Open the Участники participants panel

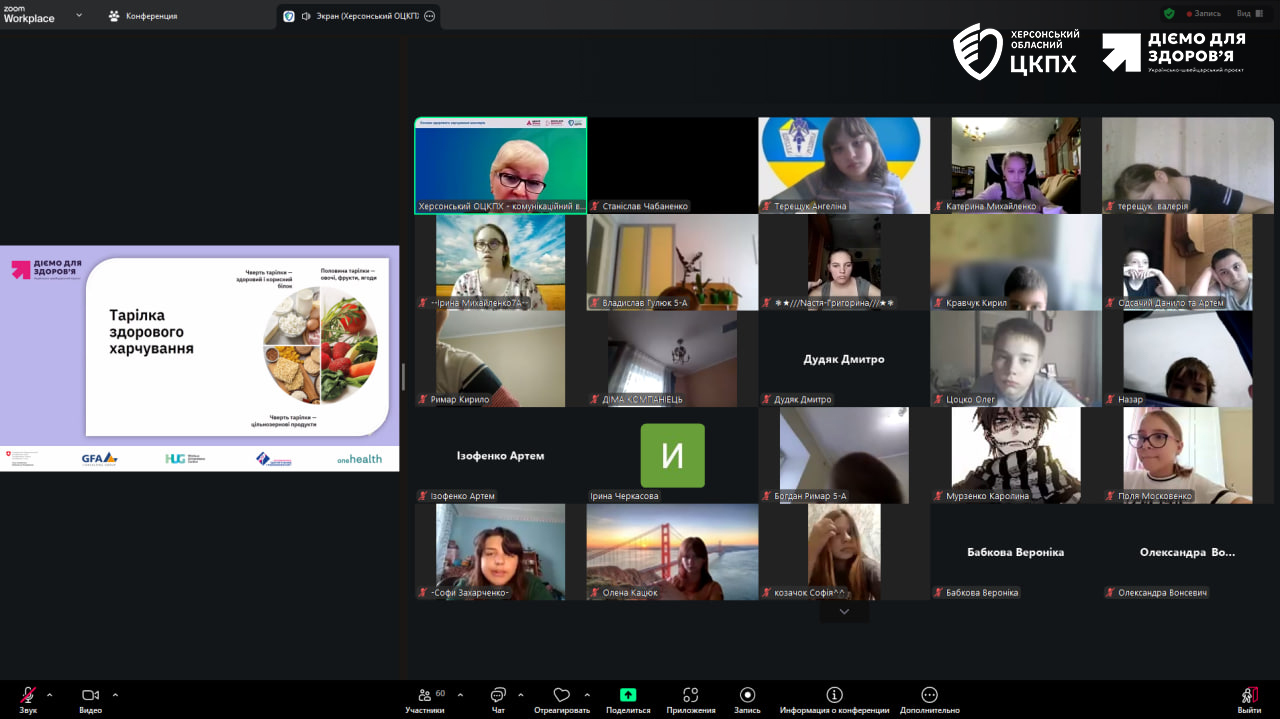coord(424,696)
